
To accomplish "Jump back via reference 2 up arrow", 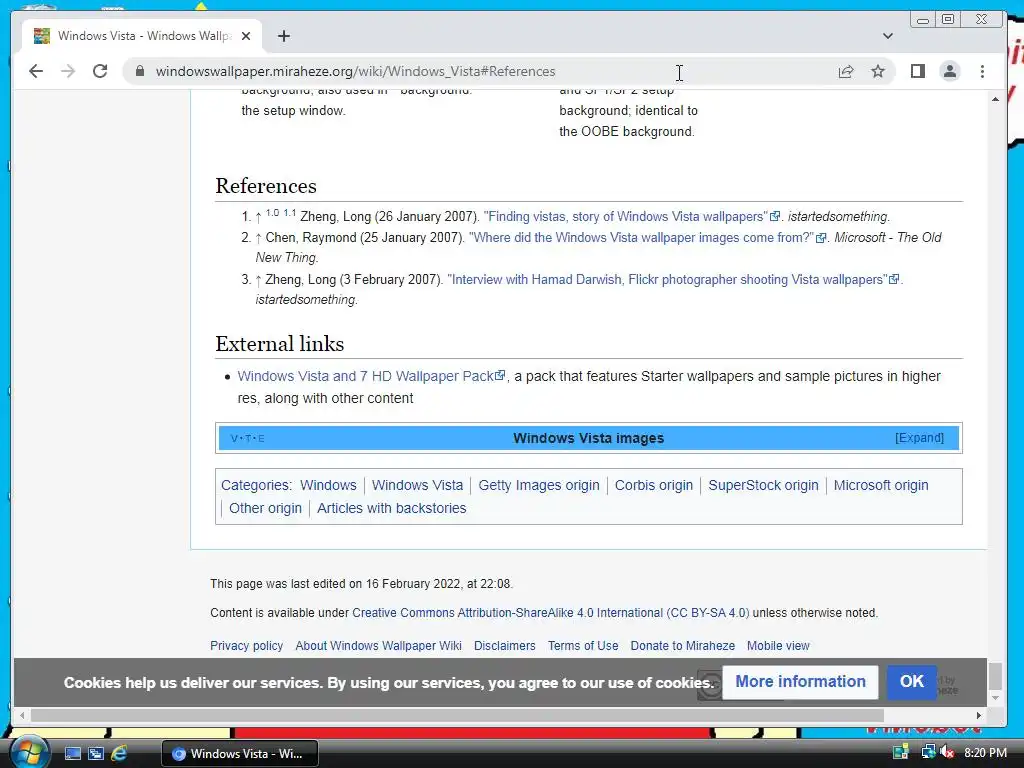I will pyautogui.click(x=259, y=238).
